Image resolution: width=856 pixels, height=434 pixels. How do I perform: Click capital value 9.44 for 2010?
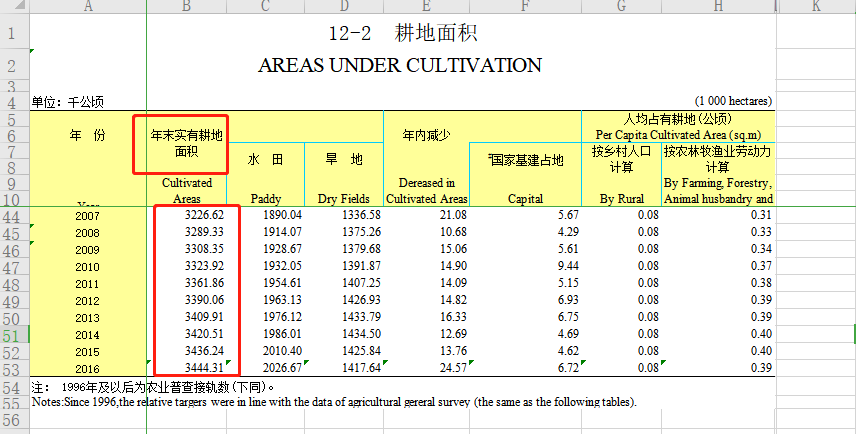[x=567, y=266]
